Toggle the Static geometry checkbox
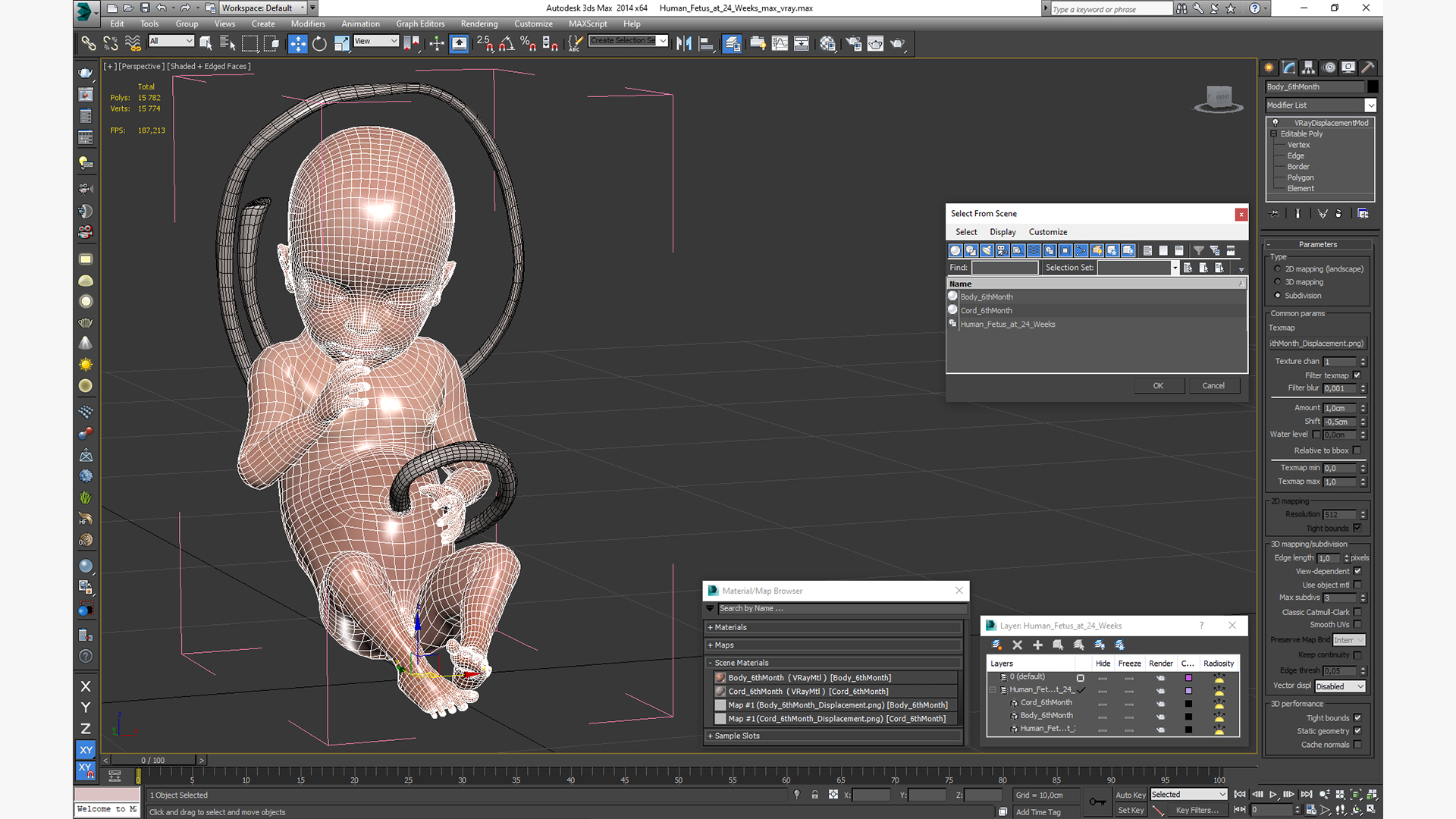Screen dimensions: 1456x819 [1357, 731]
